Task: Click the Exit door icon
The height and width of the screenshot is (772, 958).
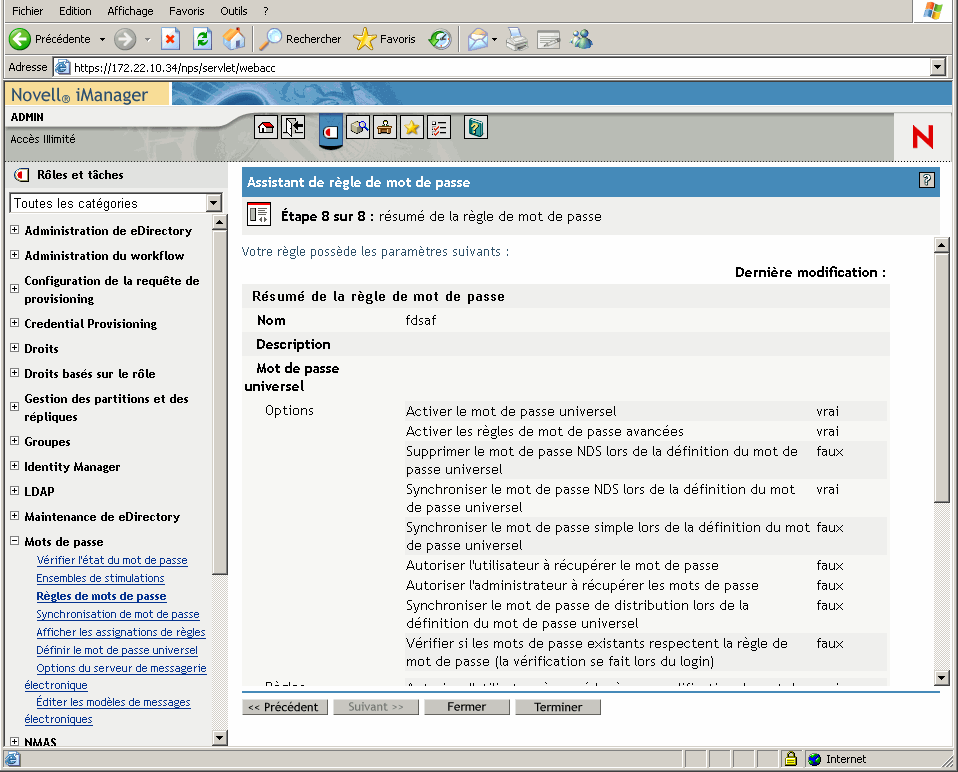Action: point(293,127)
